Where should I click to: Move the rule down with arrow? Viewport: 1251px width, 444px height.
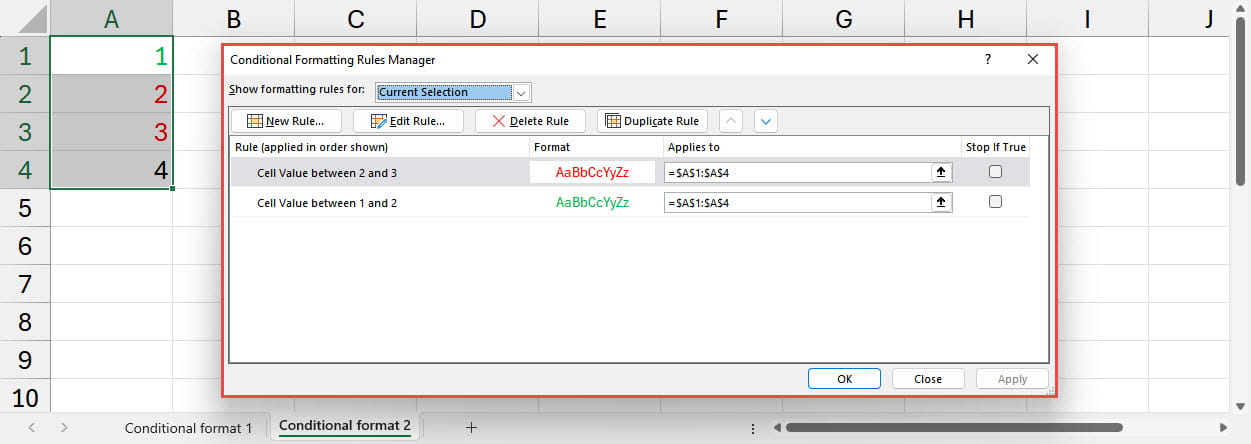tap(766, 121)
